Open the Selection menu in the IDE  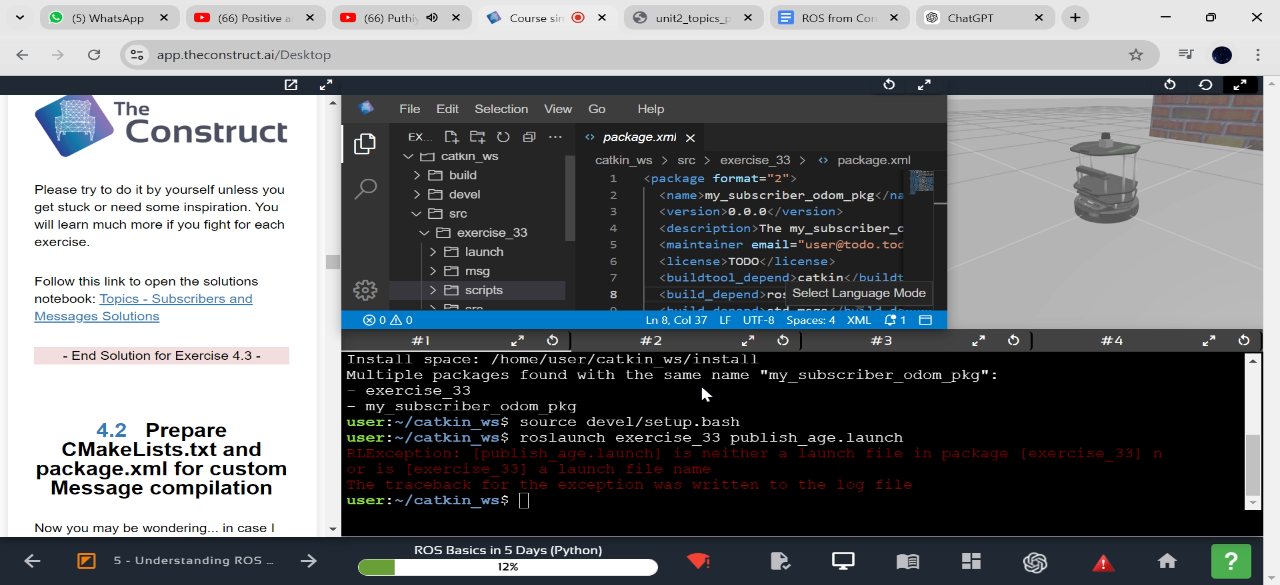click(501, 109)
